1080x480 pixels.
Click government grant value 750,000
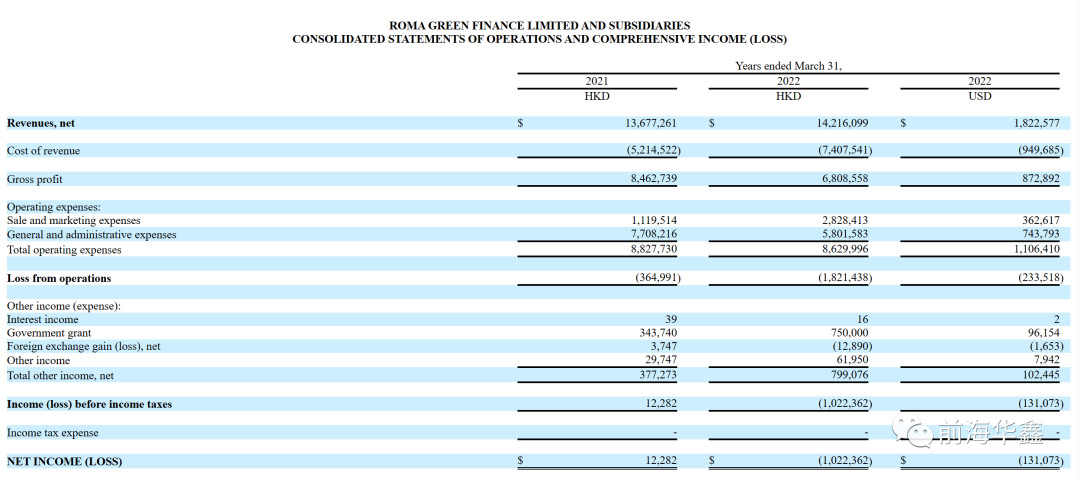(x=849, y=333)
